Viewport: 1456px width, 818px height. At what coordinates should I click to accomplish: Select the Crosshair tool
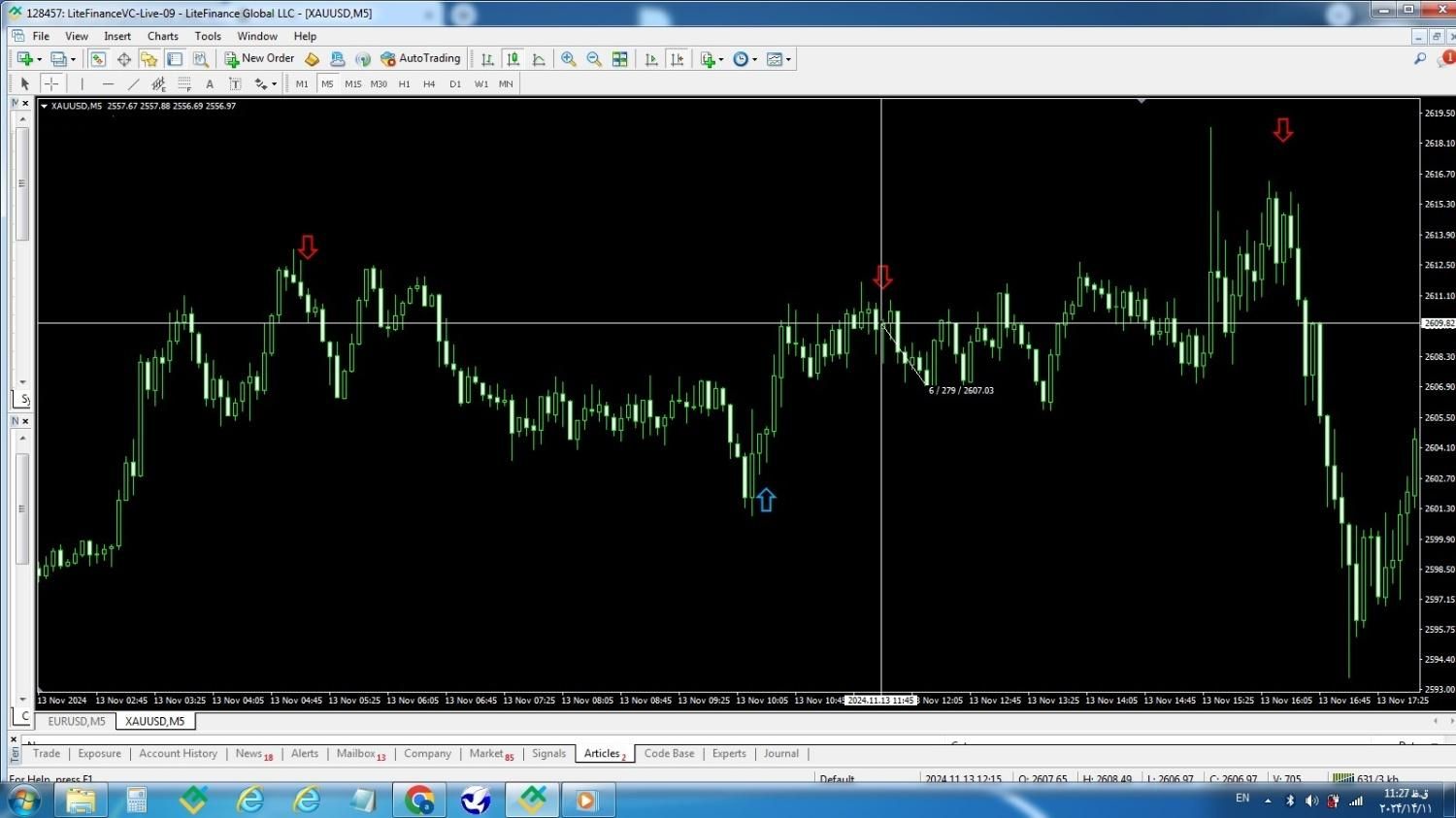(x=51, y=84)
